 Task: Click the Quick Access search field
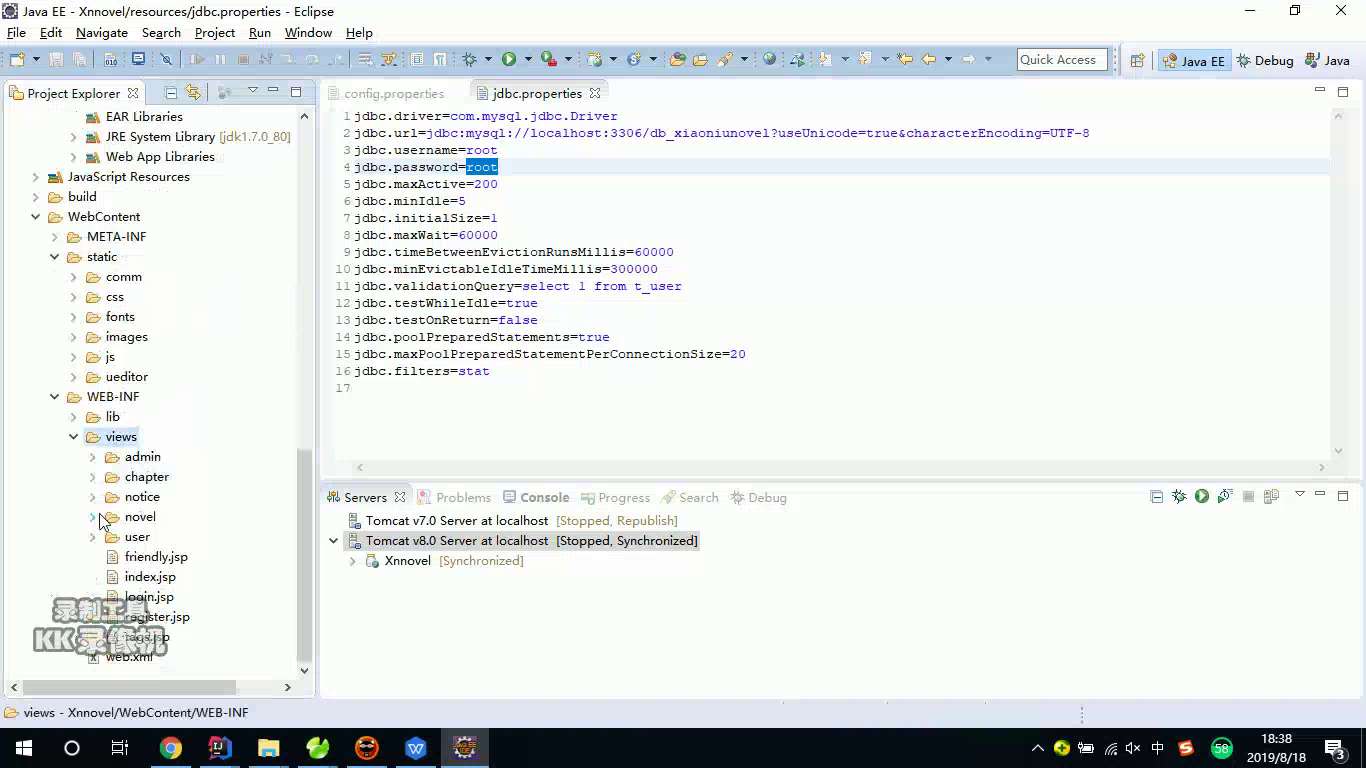[x=1062, y=60]
